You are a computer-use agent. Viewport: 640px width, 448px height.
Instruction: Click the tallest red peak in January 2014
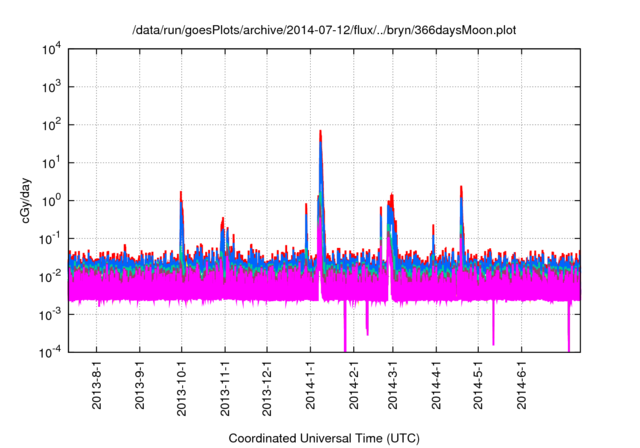click(320, 132)
